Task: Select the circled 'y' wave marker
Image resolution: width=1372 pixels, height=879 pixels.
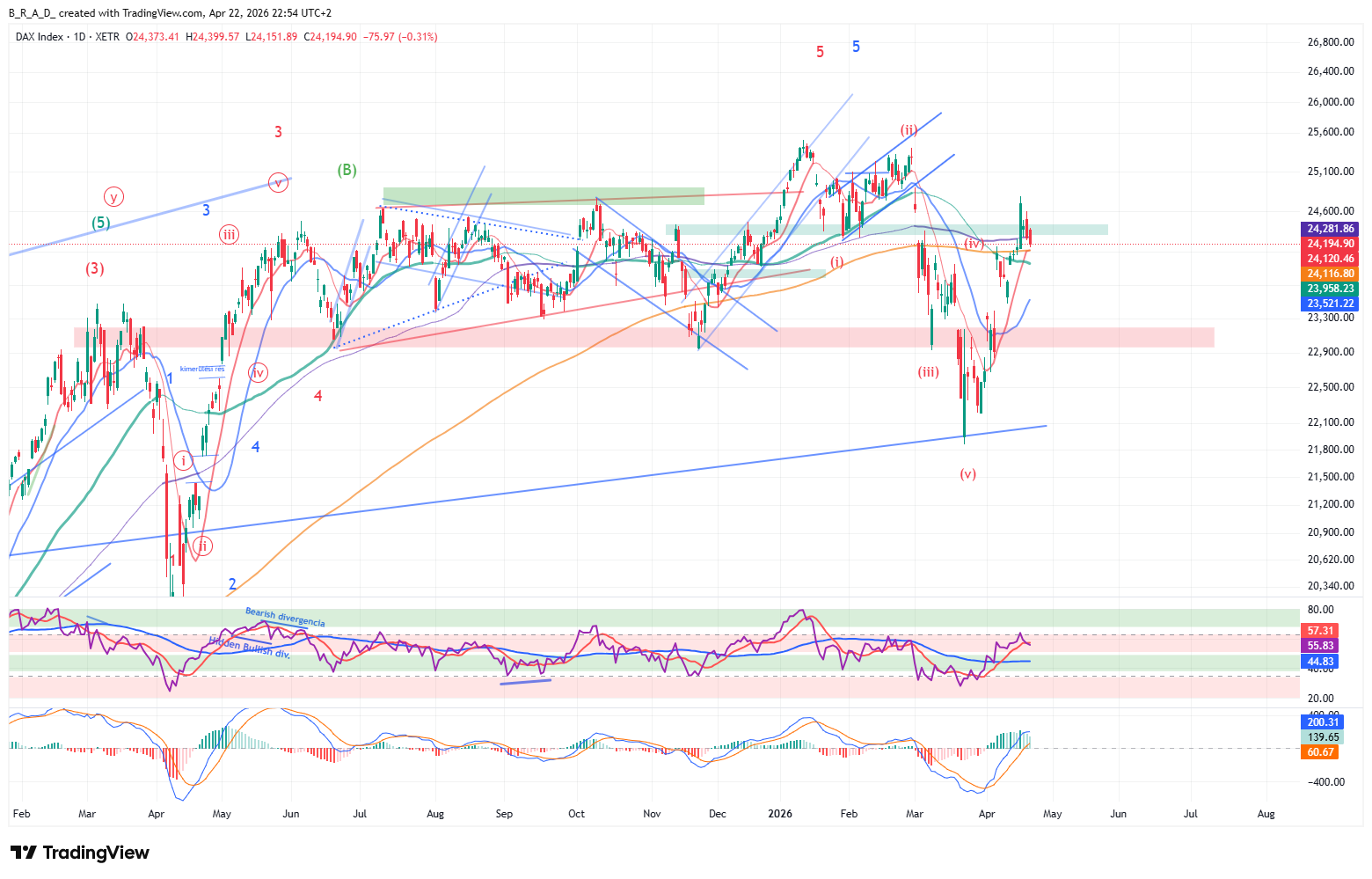Action: coord(113,196)
